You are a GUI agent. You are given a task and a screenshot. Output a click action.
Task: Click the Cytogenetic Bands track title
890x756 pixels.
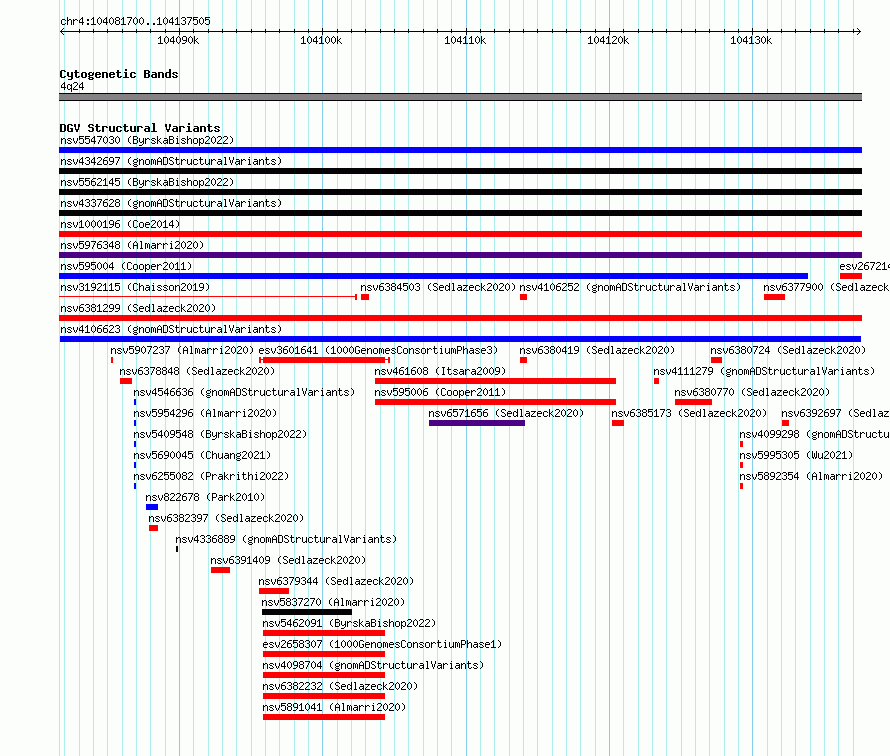(119, 74)
